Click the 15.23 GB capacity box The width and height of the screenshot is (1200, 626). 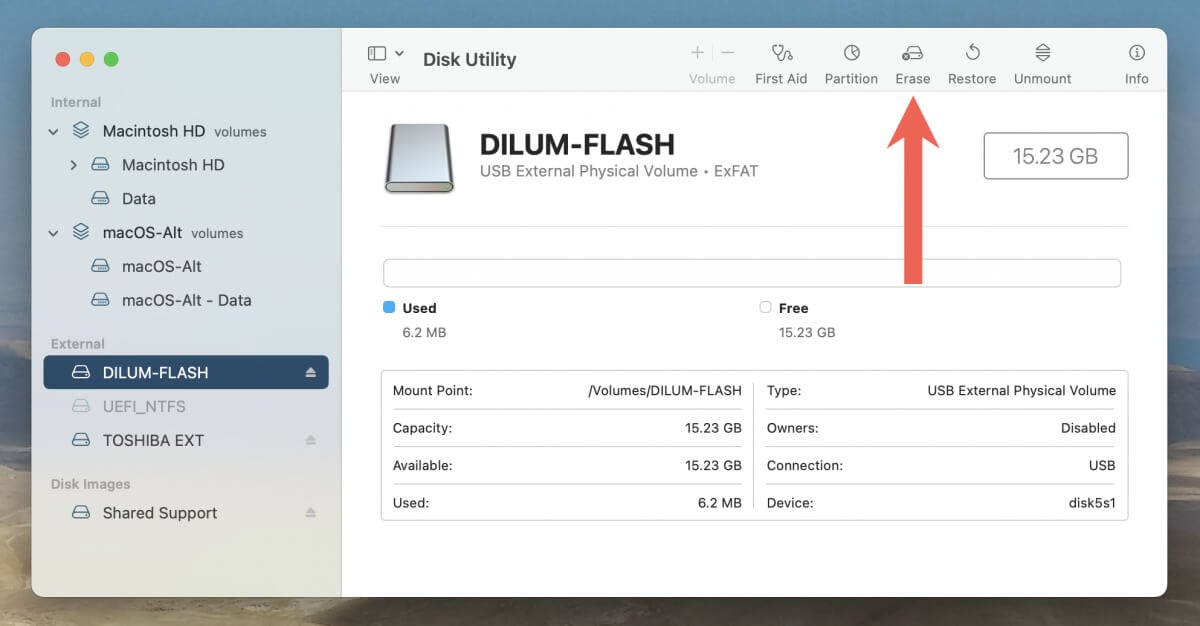click(1055, 156)
